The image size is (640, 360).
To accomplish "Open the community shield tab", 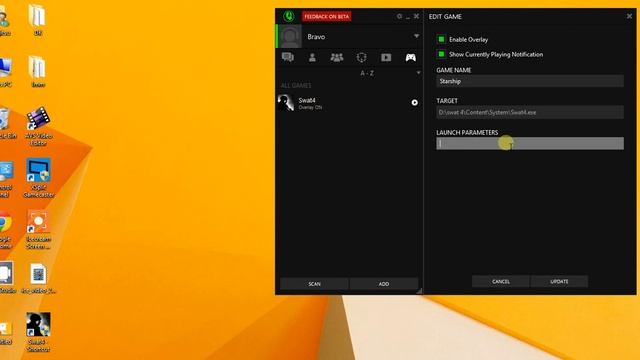I will point(361,58).
